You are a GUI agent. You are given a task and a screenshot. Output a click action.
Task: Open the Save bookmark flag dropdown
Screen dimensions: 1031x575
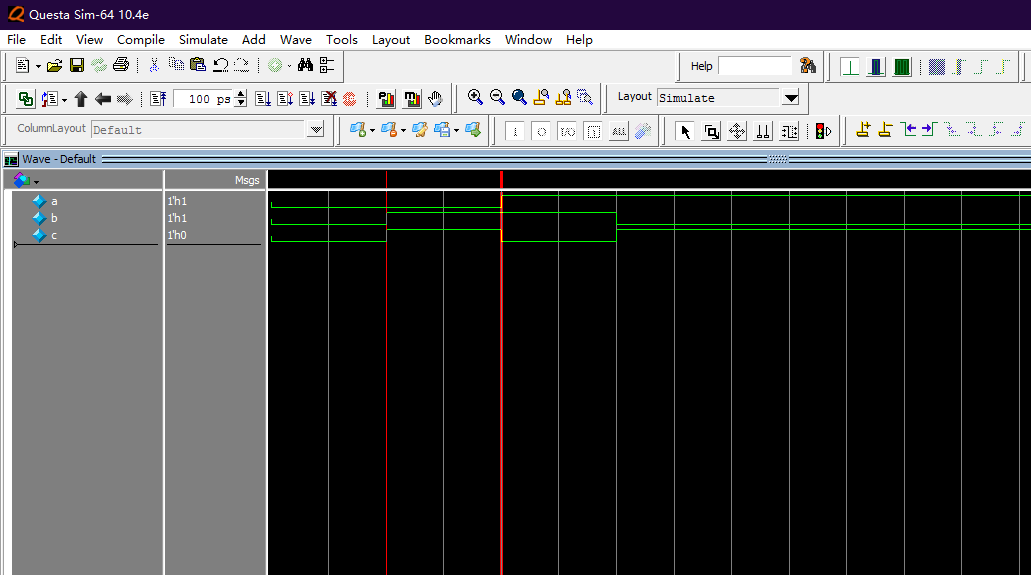[x=456, y=130]
